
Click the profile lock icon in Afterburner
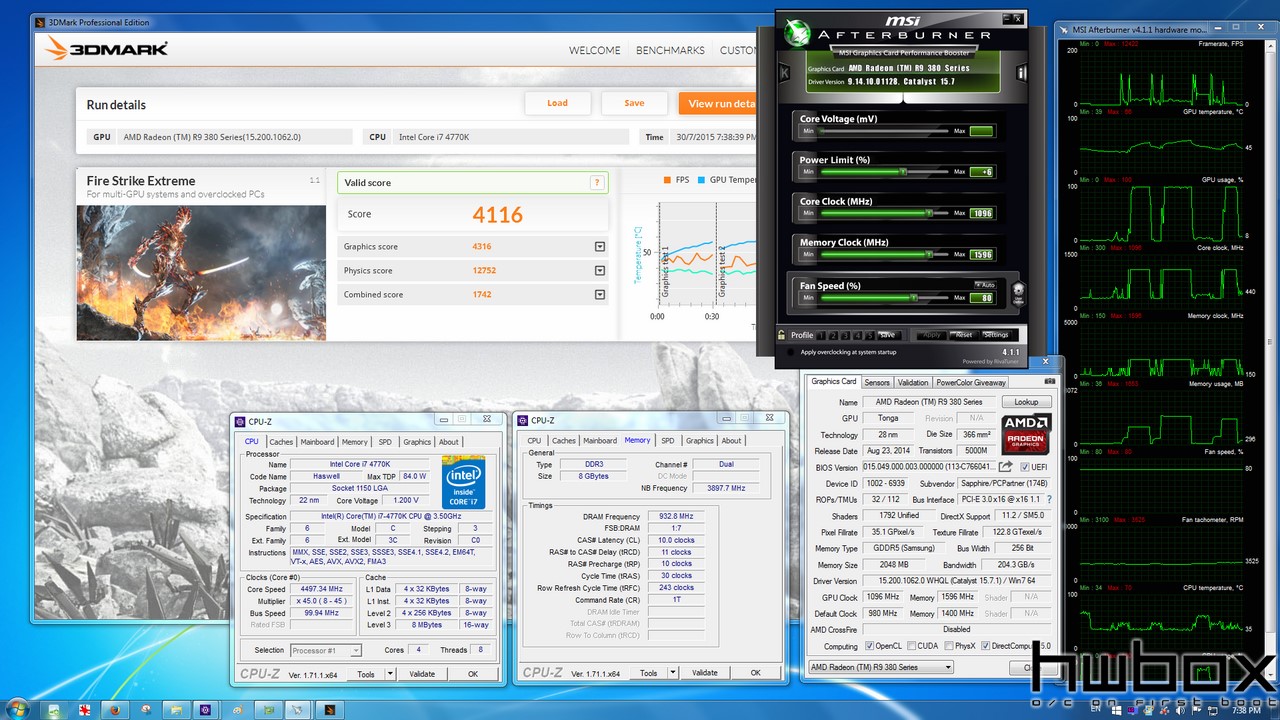[782, 335]
